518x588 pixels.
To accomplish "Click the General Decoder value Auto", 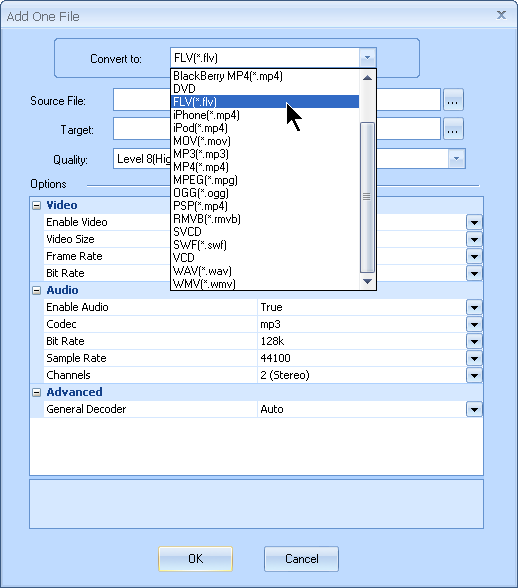I will click(272, 409).
